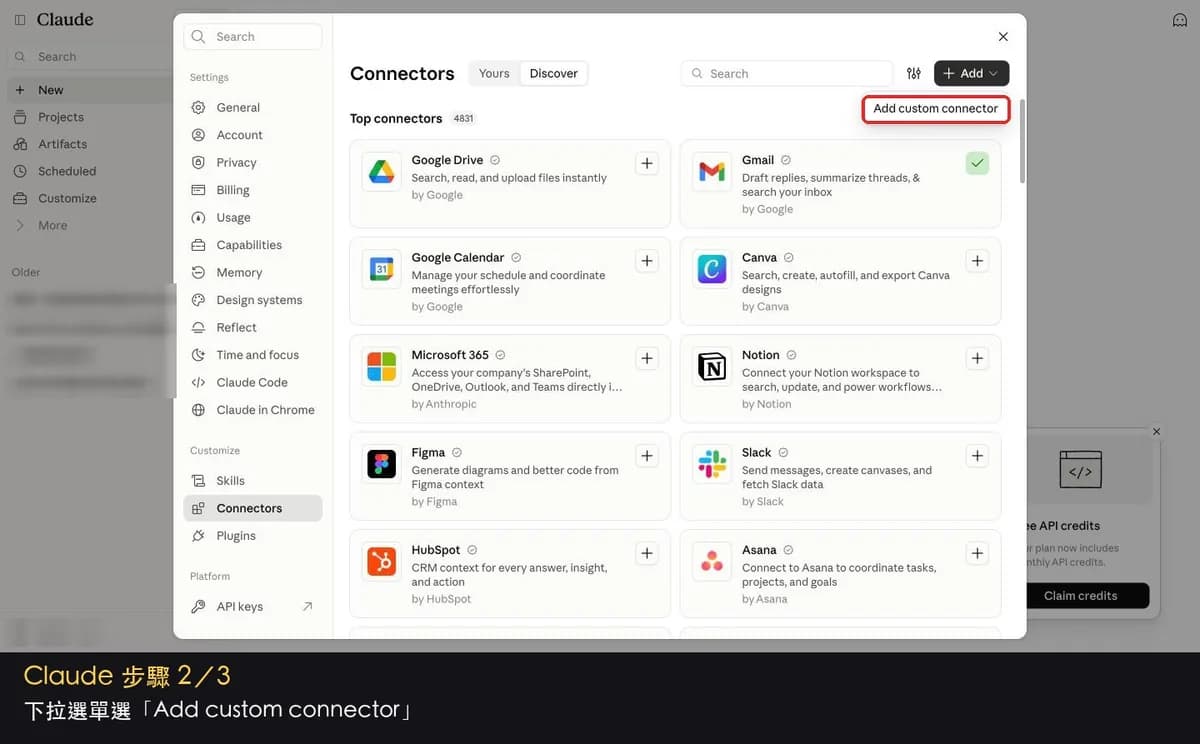
Task: Click the Canva logo
Action: coord(712,269)
